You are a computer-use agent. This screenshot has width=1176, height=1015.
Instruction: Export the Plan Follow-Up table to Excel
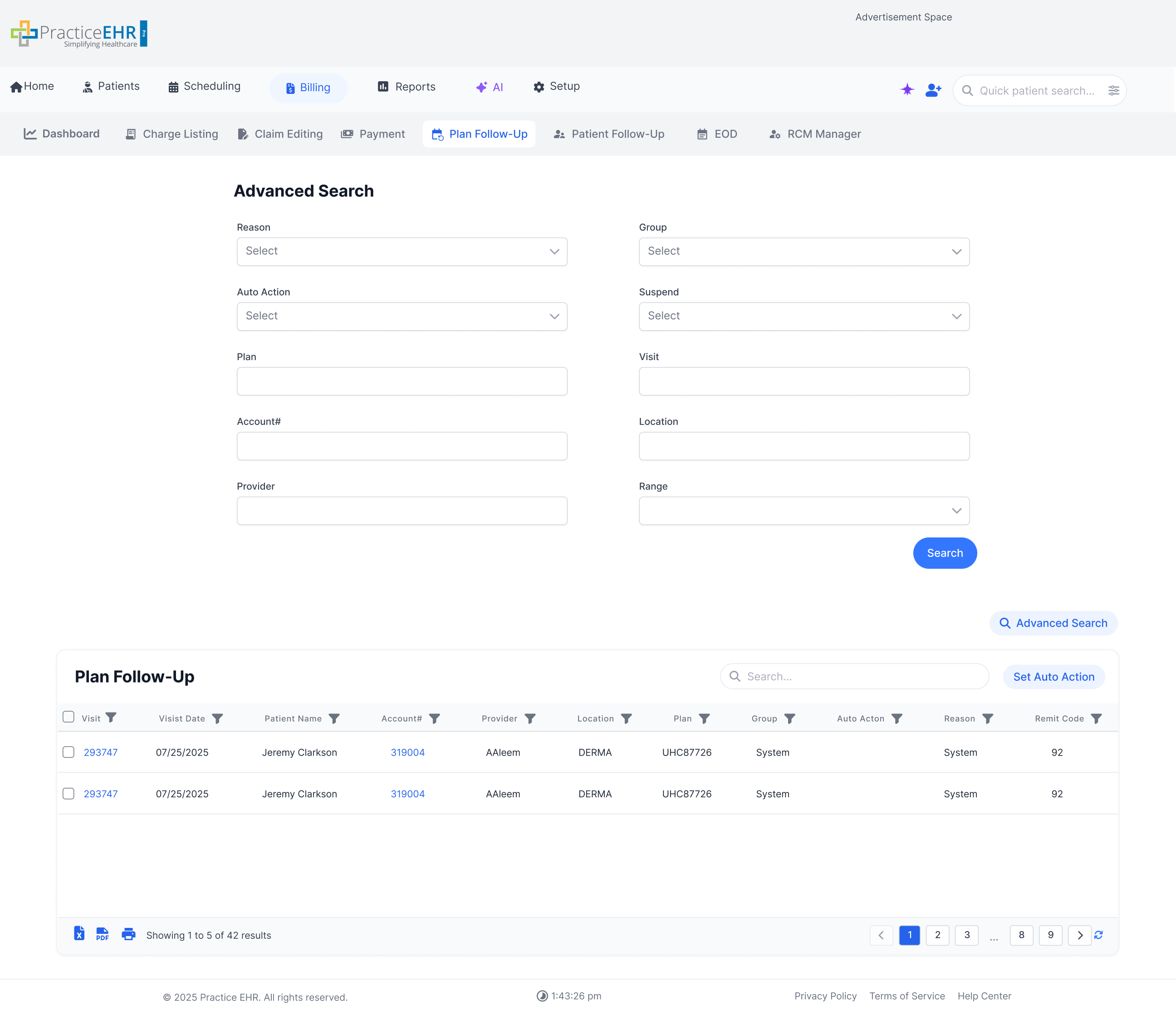(x=79, y=935)
